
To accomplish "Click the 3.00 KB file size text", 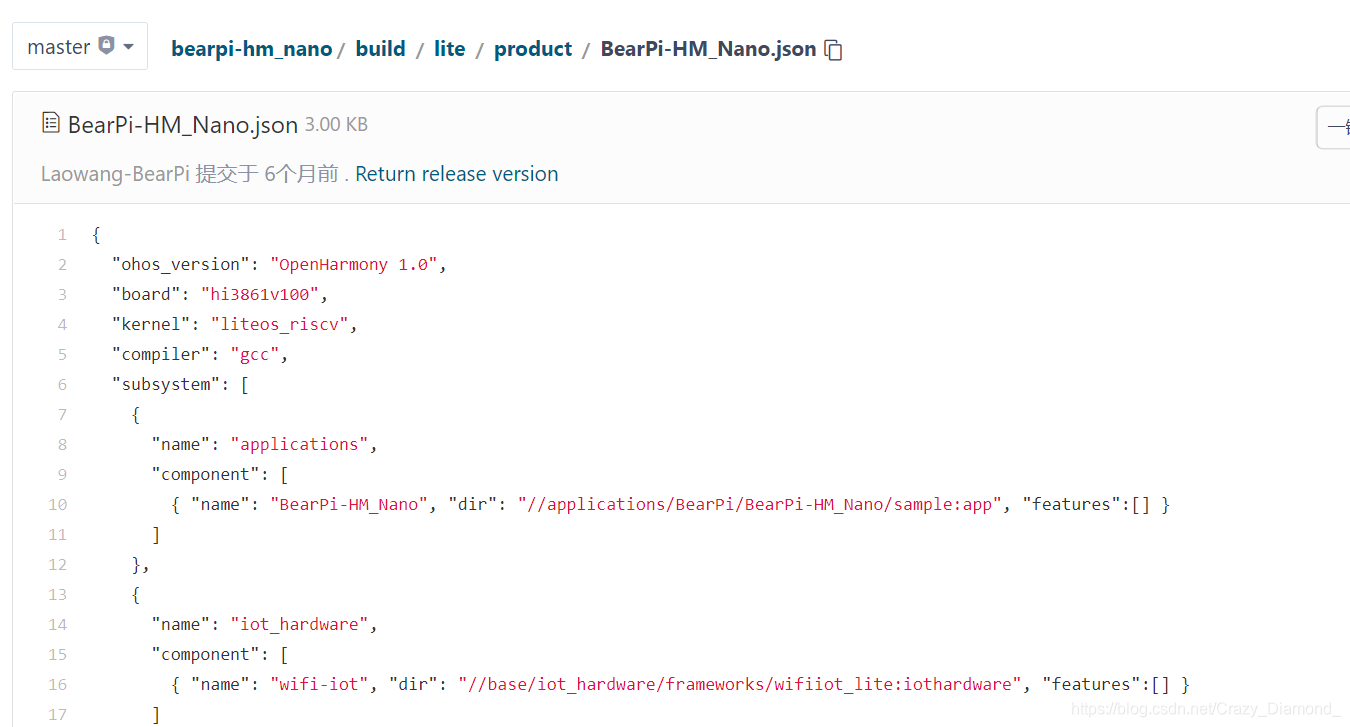I will tap(336, 125).
